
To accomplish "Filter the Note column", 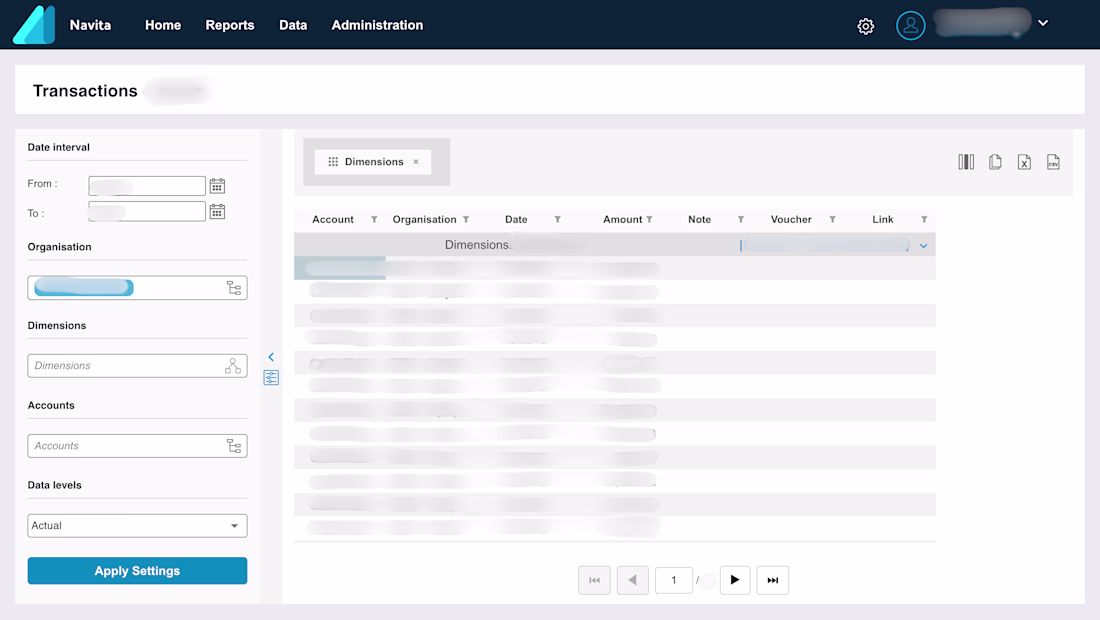I will (x=741, y=220).
